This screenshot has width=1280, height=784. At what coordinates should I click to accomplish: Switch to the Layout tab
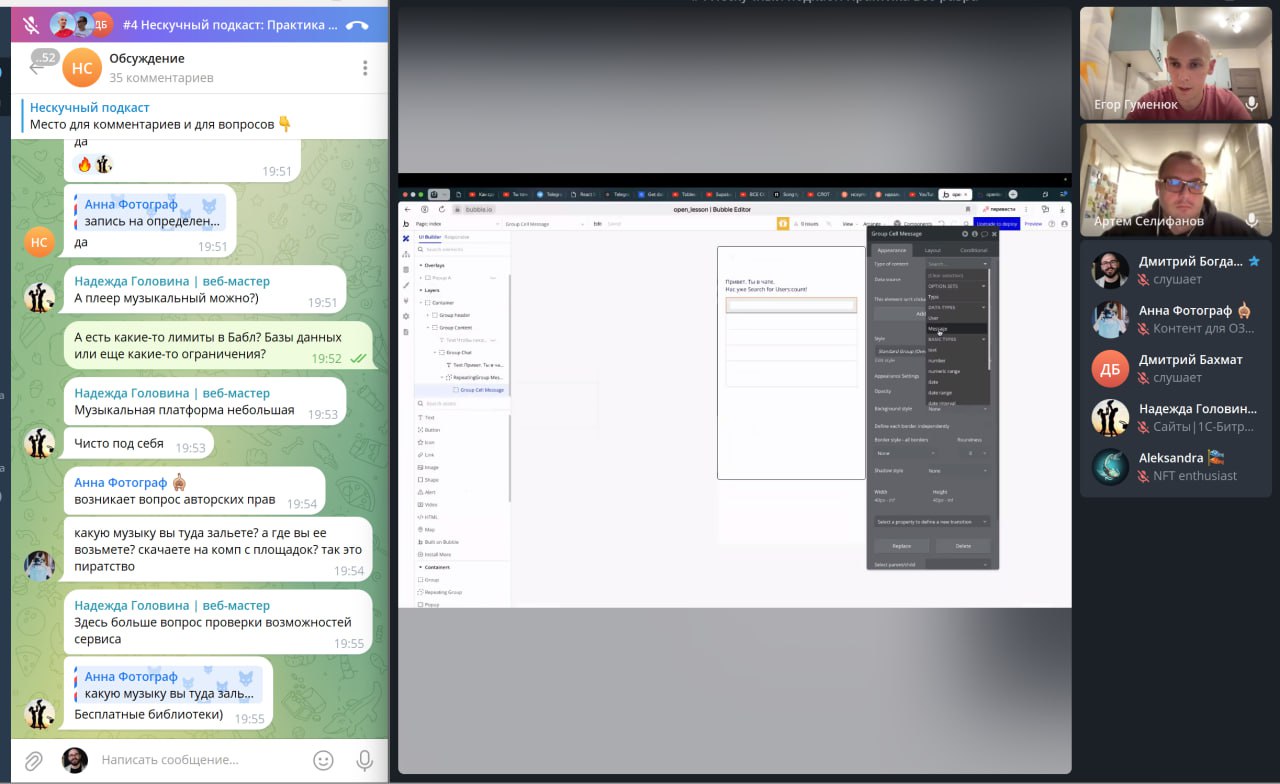coord(932,250)
